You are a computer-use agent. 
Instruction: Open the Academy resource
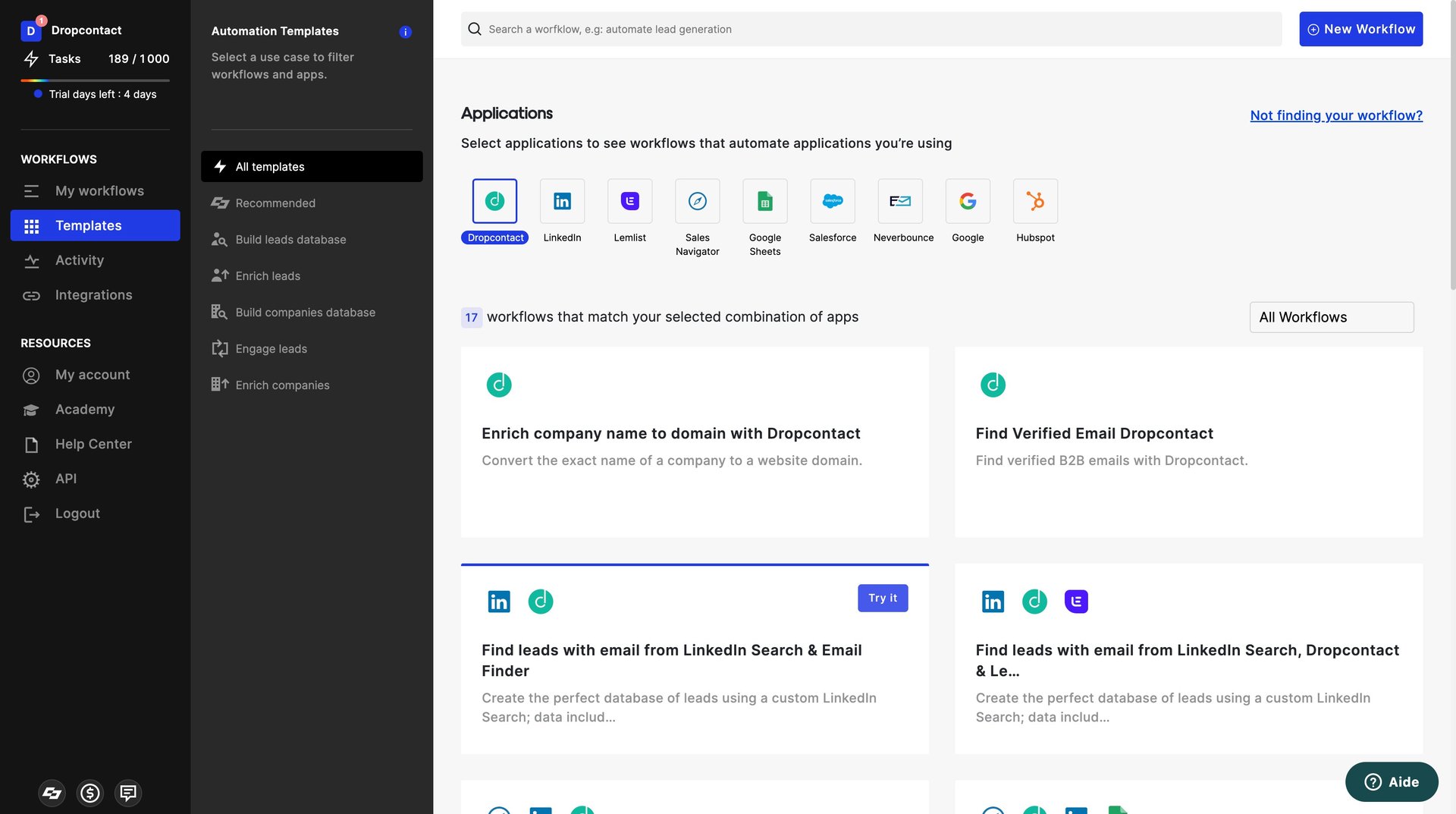click(x=96, y=410)
